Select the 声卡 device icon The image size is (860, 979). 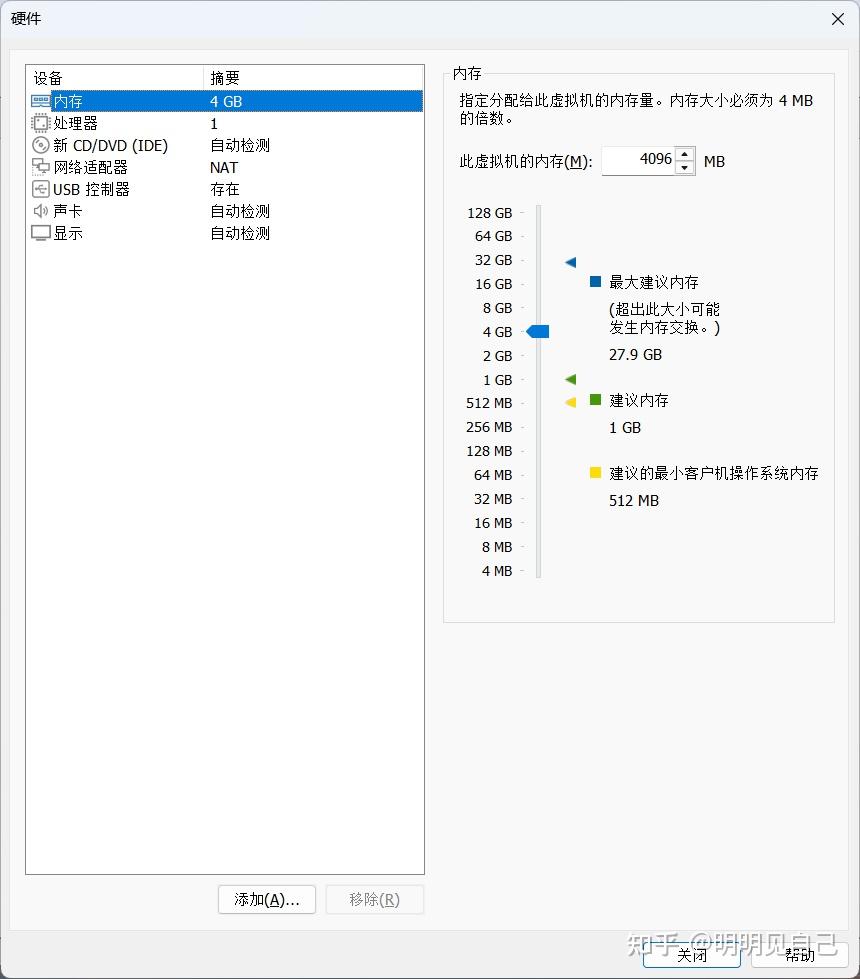pyautogui.click(x=40, y=211)
